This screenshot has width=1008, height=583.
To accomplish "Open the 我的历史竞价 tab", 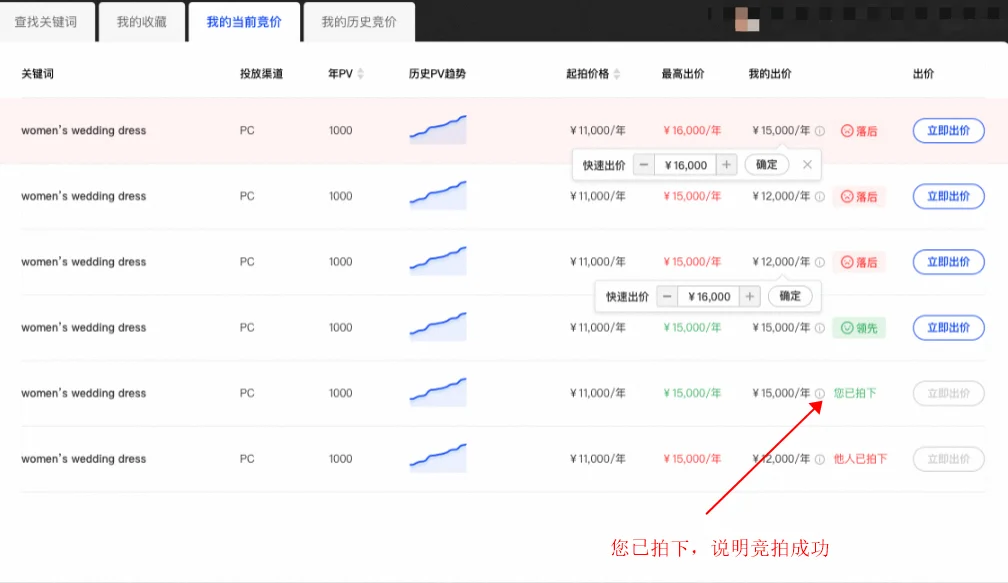I will coord(358,22).
